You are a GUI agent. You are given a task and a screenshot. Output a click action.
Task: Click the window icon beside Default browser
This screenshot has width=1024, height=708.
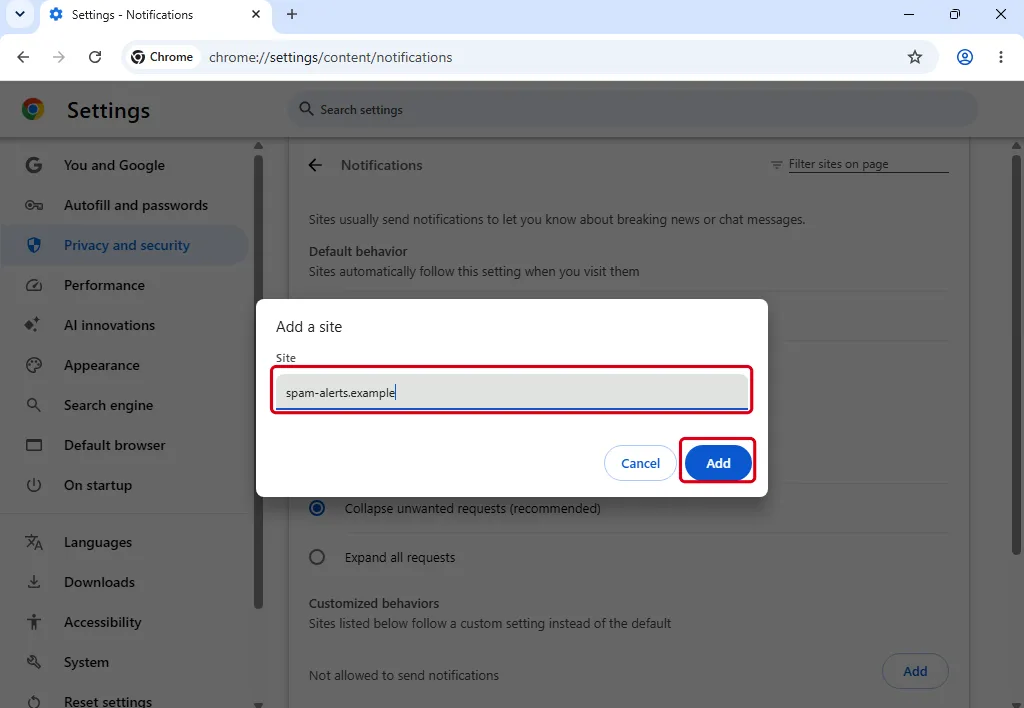pyautogui.click(x=33, y=445)
